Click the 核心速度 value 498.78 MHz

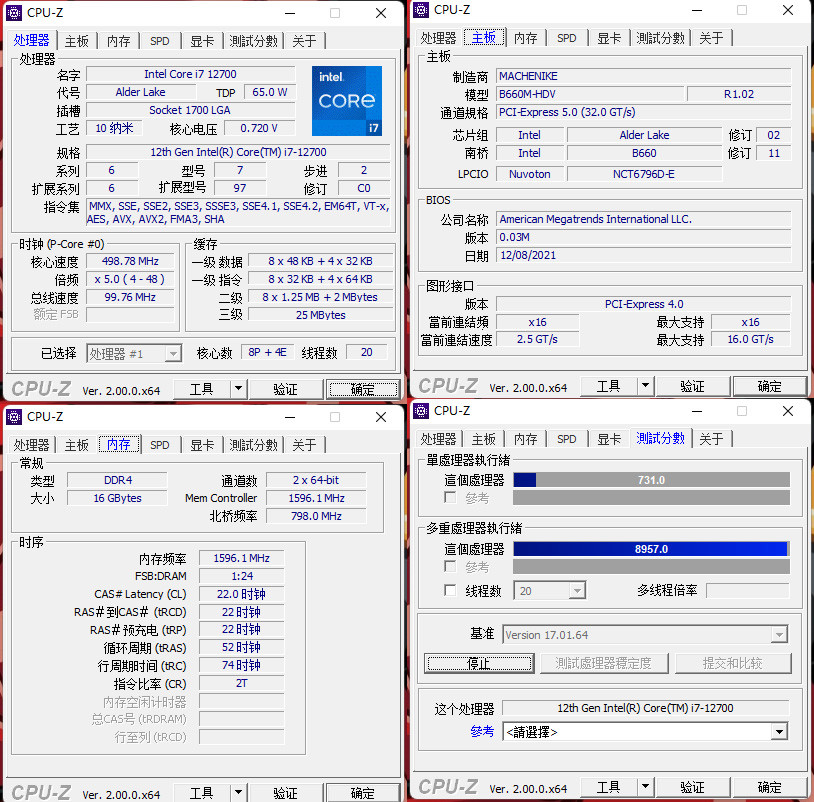pyautogui.click(x=130, y=261)
